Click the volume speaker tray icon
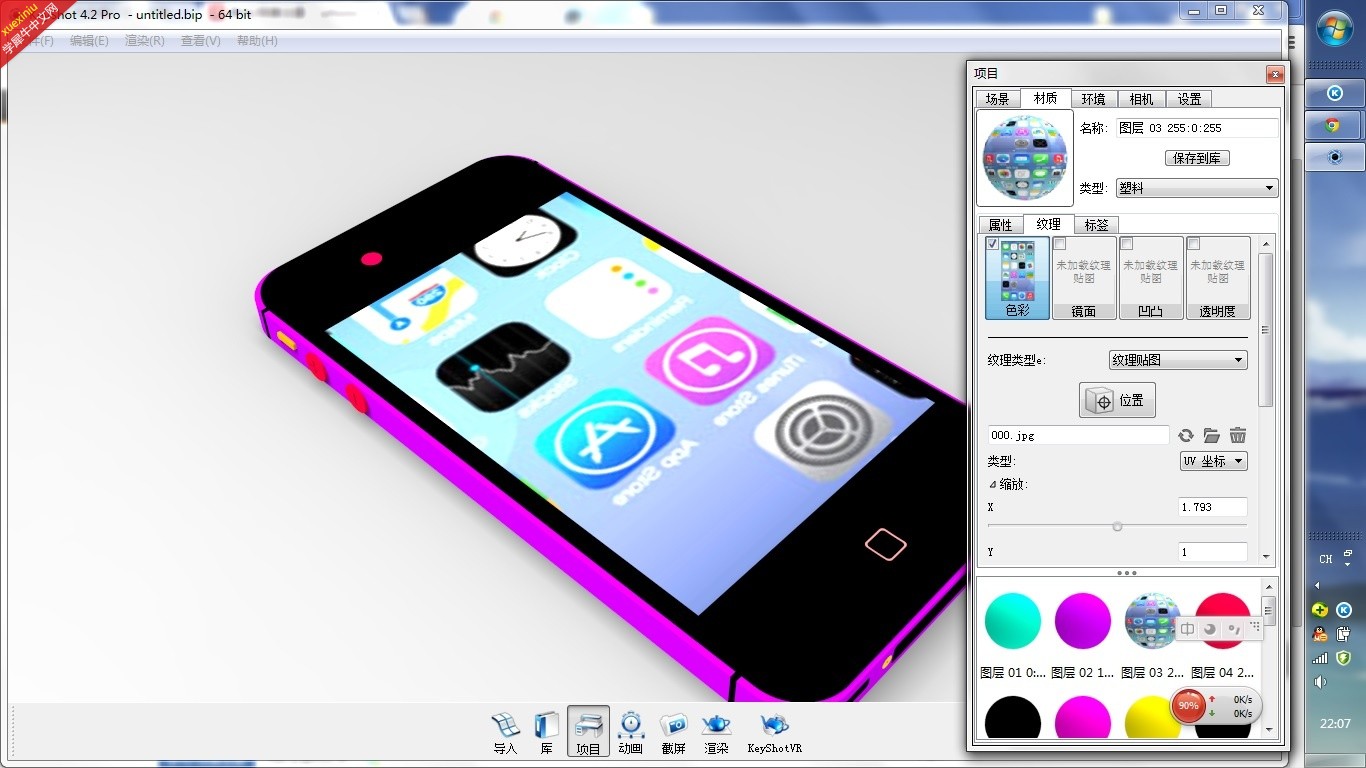This screenshot has height=768, width=1366. point(1320,682)
